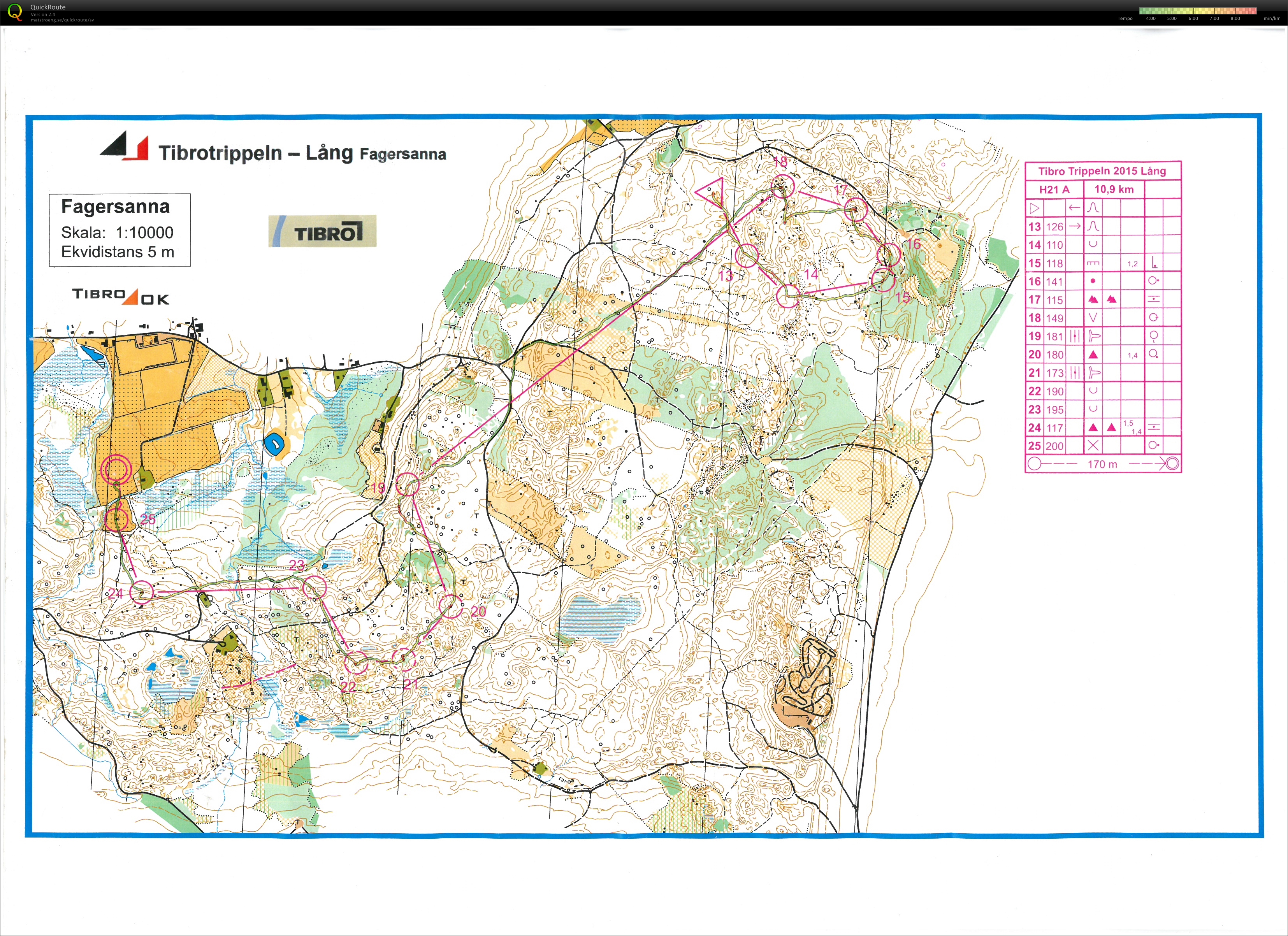Click the cliff symbol in row 15
The image size is (1288, 936).
click(1093, 263)
